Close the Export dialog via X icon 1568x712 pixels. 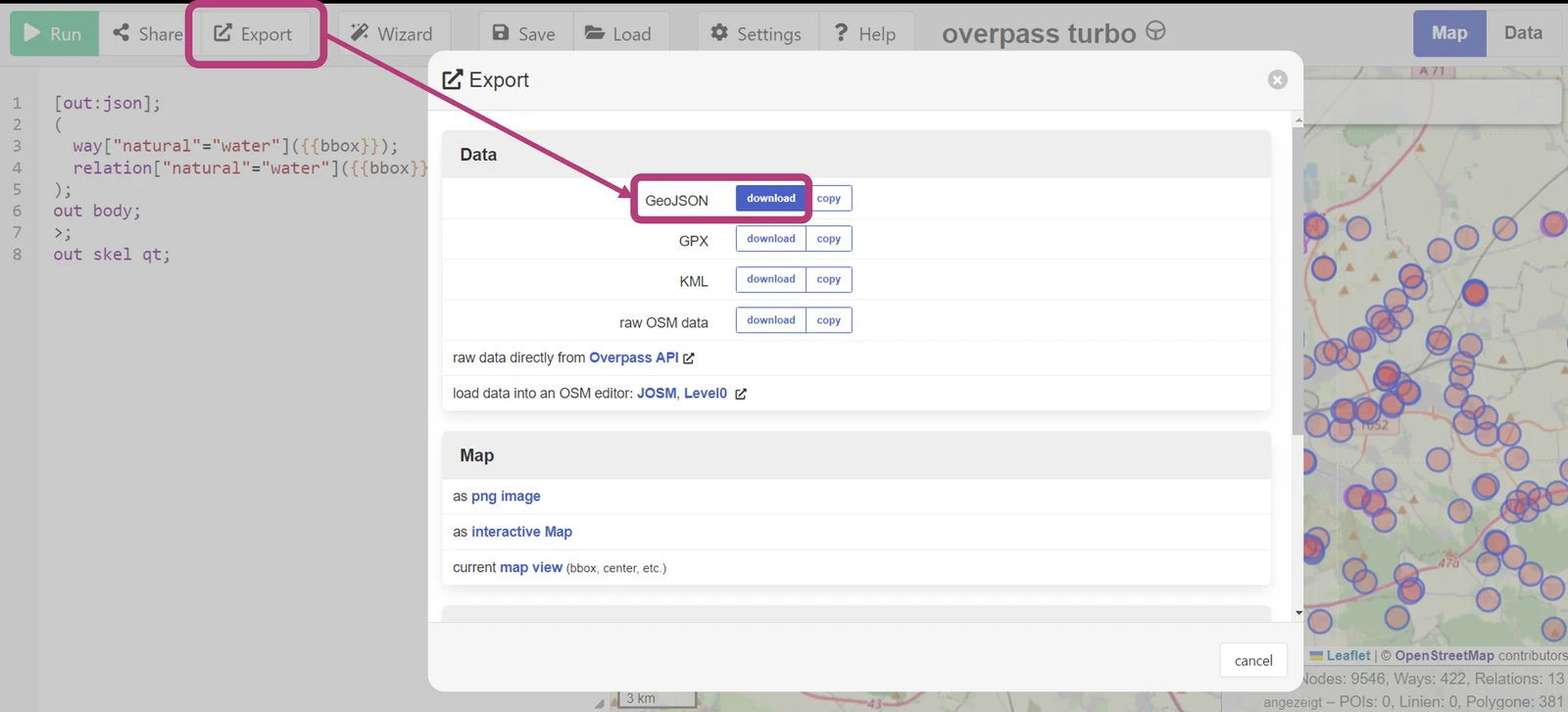click(x=1277, y=79)
